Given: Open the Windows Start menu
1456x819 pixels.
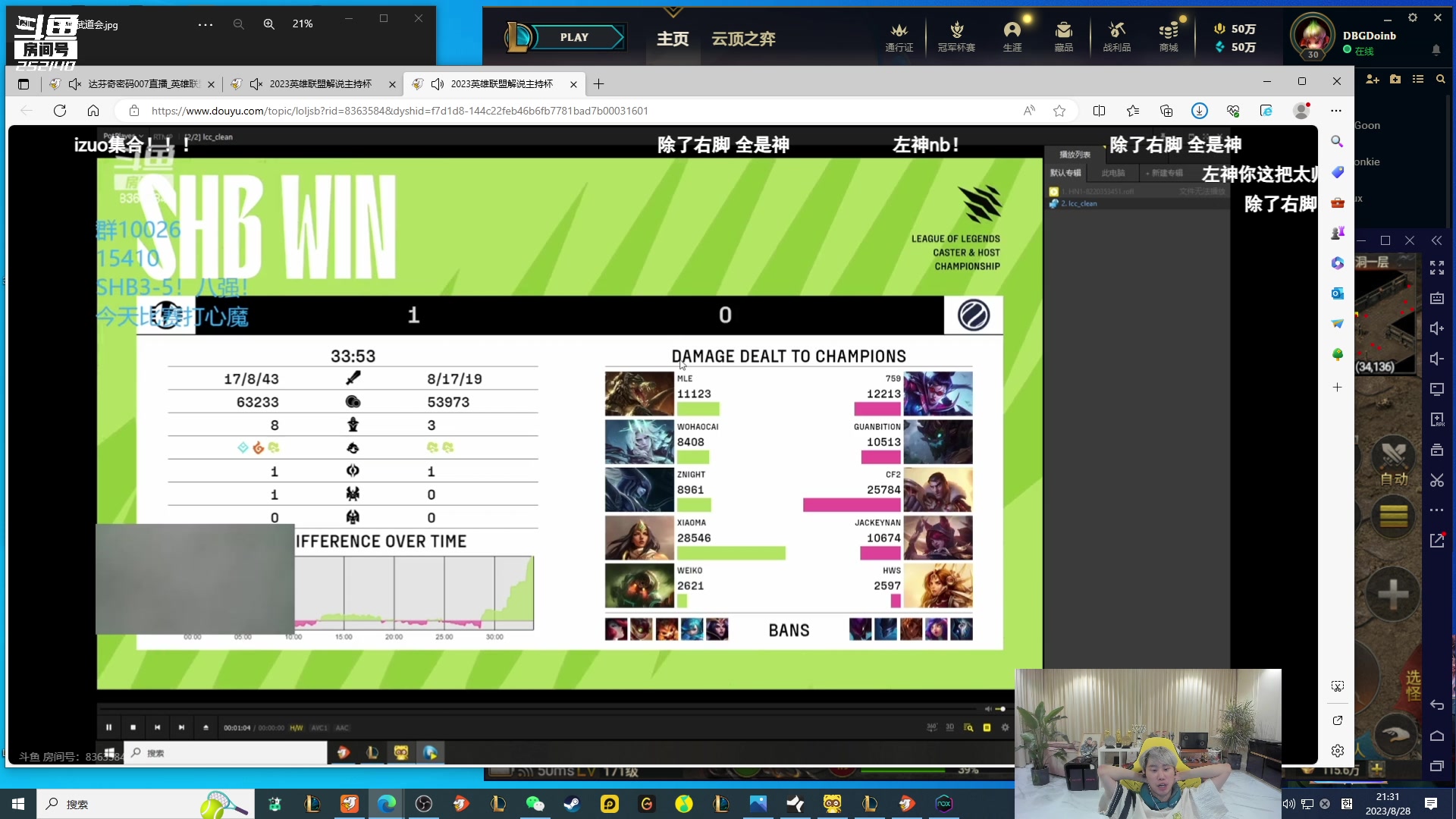Looking at the screenshot, I should pyautogui.click(x=18, y=804).
